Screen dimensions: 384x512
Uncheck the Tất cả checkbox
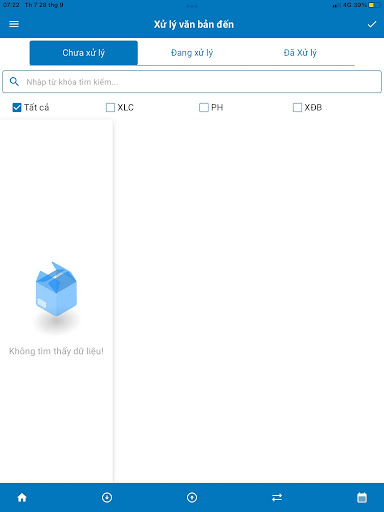[x=17, y=107]
